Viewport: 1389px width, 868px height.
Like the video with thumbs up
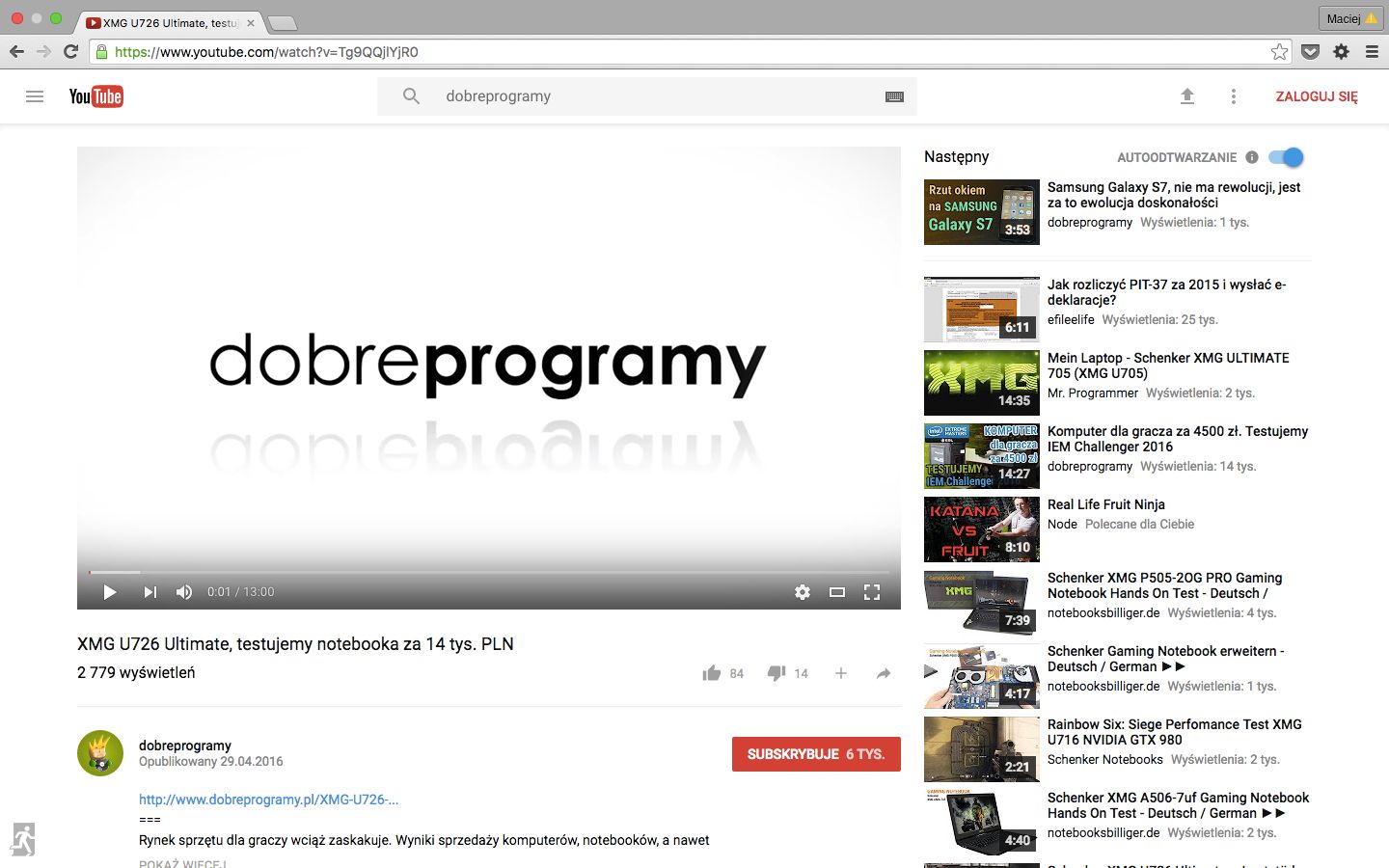[x=712, y=673]
